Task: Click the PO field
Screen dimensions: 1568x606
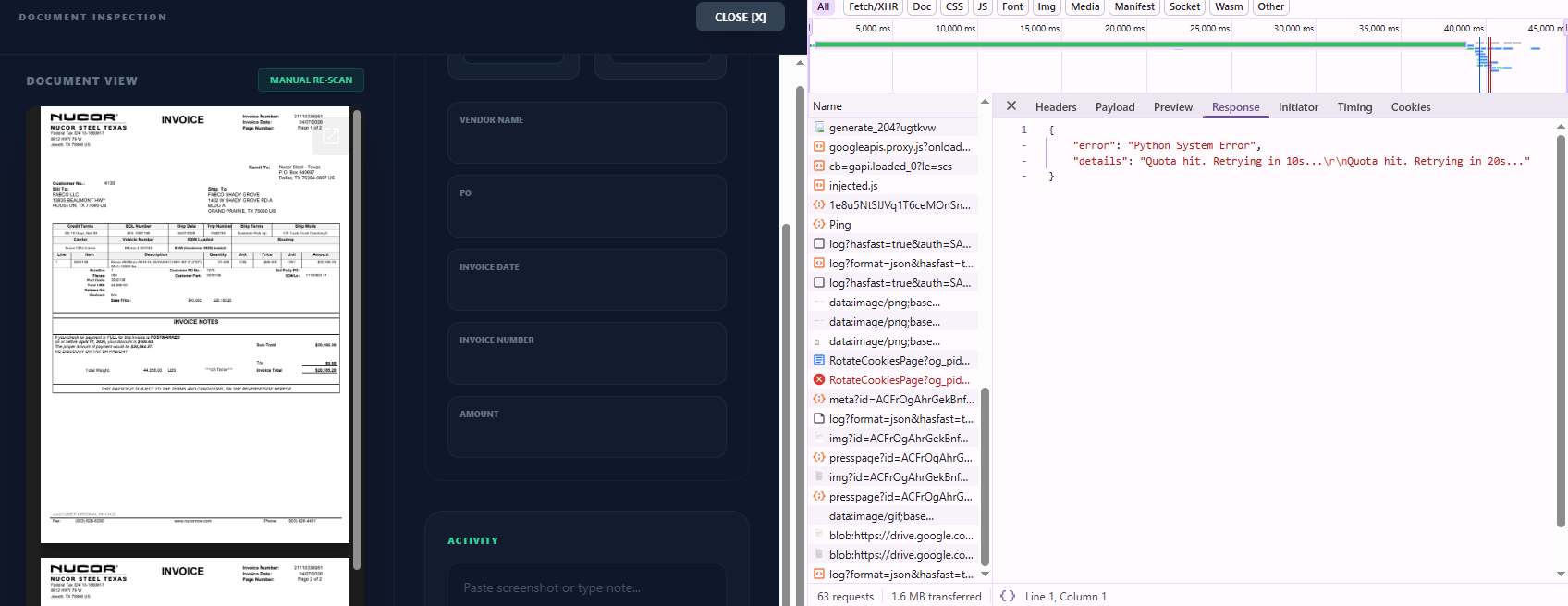Action: pos(587,206)
